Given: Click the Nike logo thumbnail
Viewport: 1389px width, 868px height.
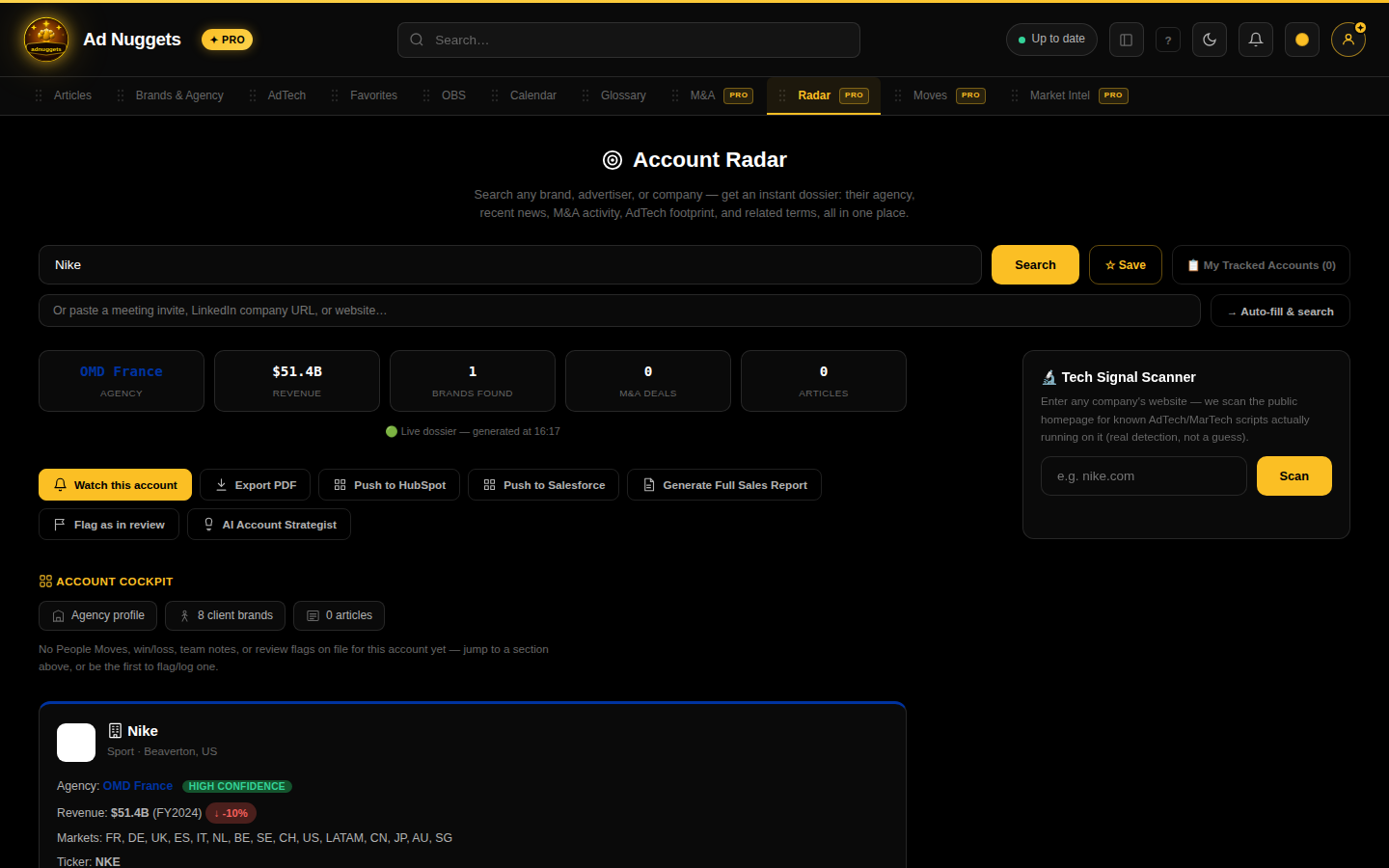Looking at the screenshot, I should pyautogui.click(x=76, y=743).
